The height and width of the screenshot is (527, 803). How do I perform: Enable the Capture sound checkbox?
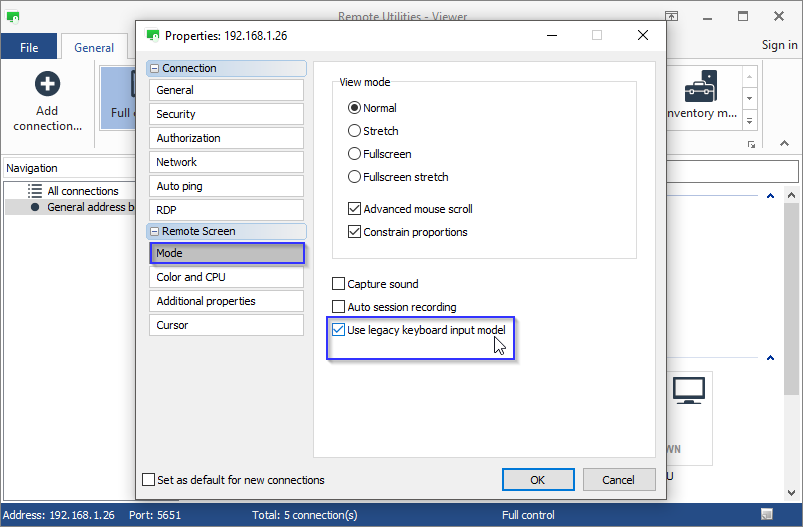click(339, 284)
